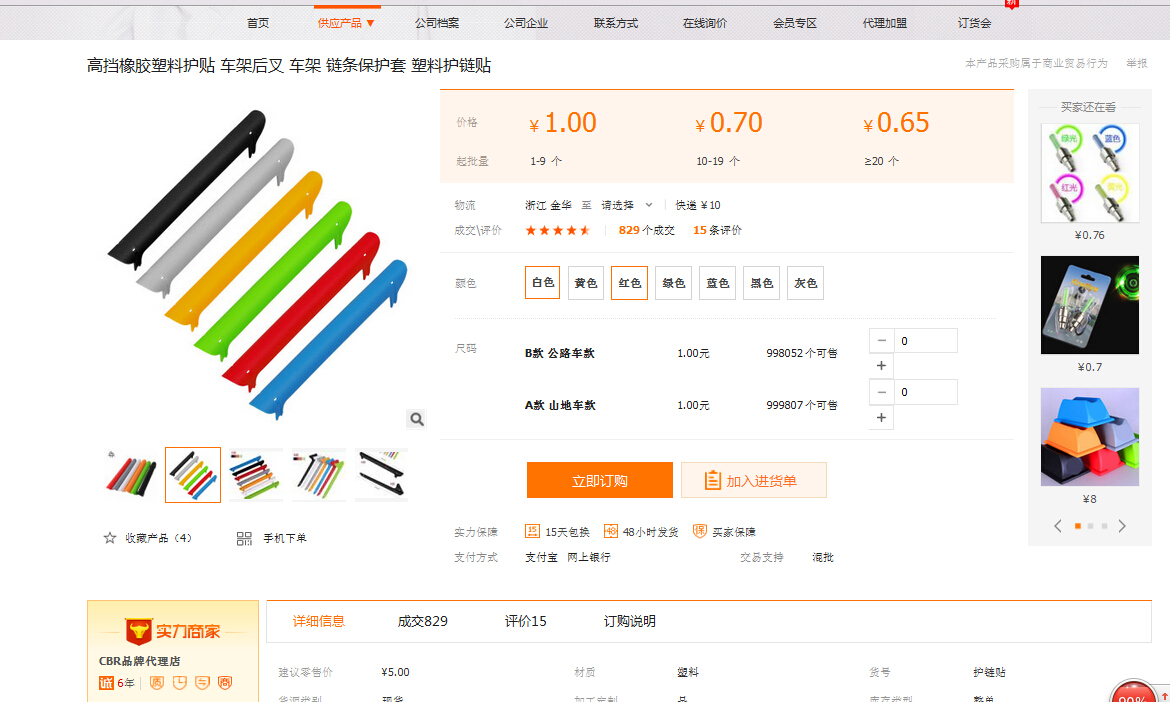1170x702 pixels.
Task: Open the 评价15 reviews tab
Action: pos(525,621)
